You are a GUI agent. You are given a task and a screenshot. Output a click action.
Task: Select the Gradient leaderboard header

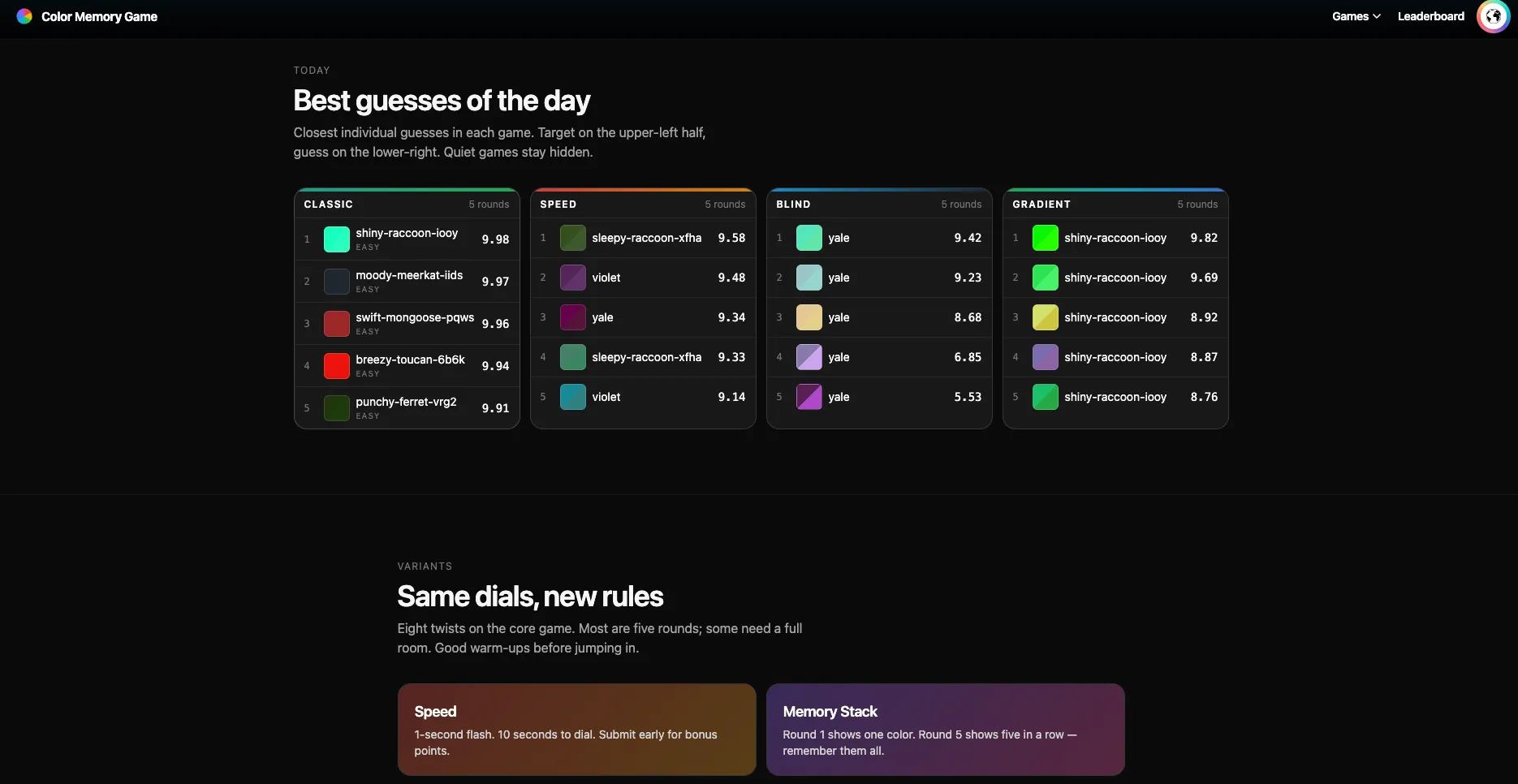coord(1041,205)
